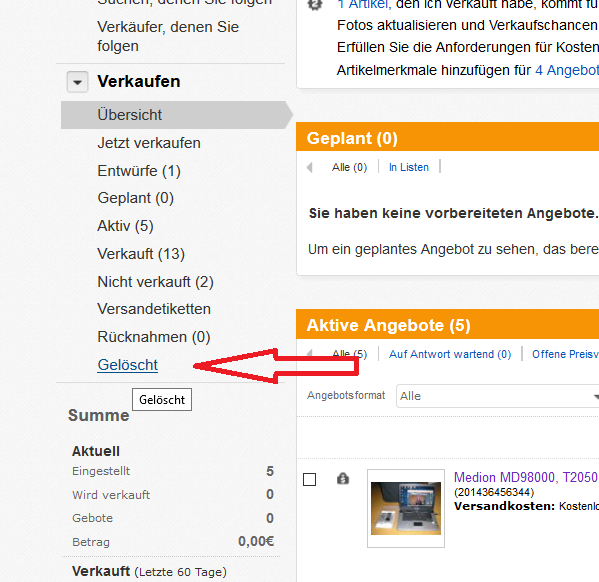Open Verkäufer, denen Sie folgen
The image size is (599, 582).
point(168,36)
